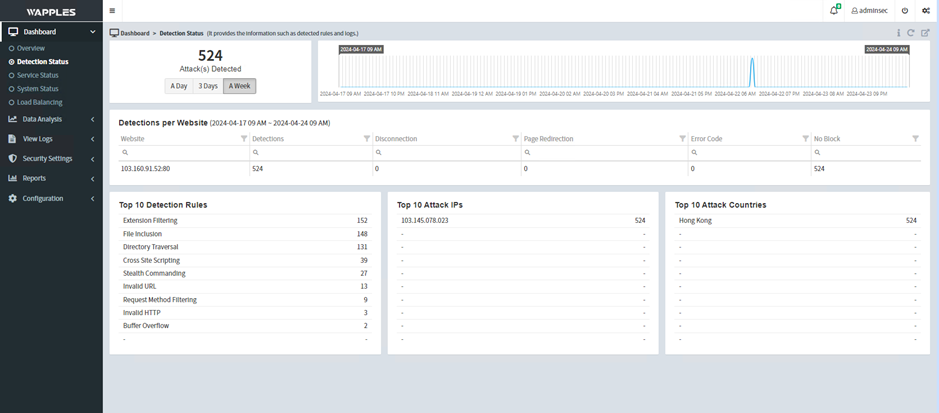Select the A Day time range

click(179, 86)
